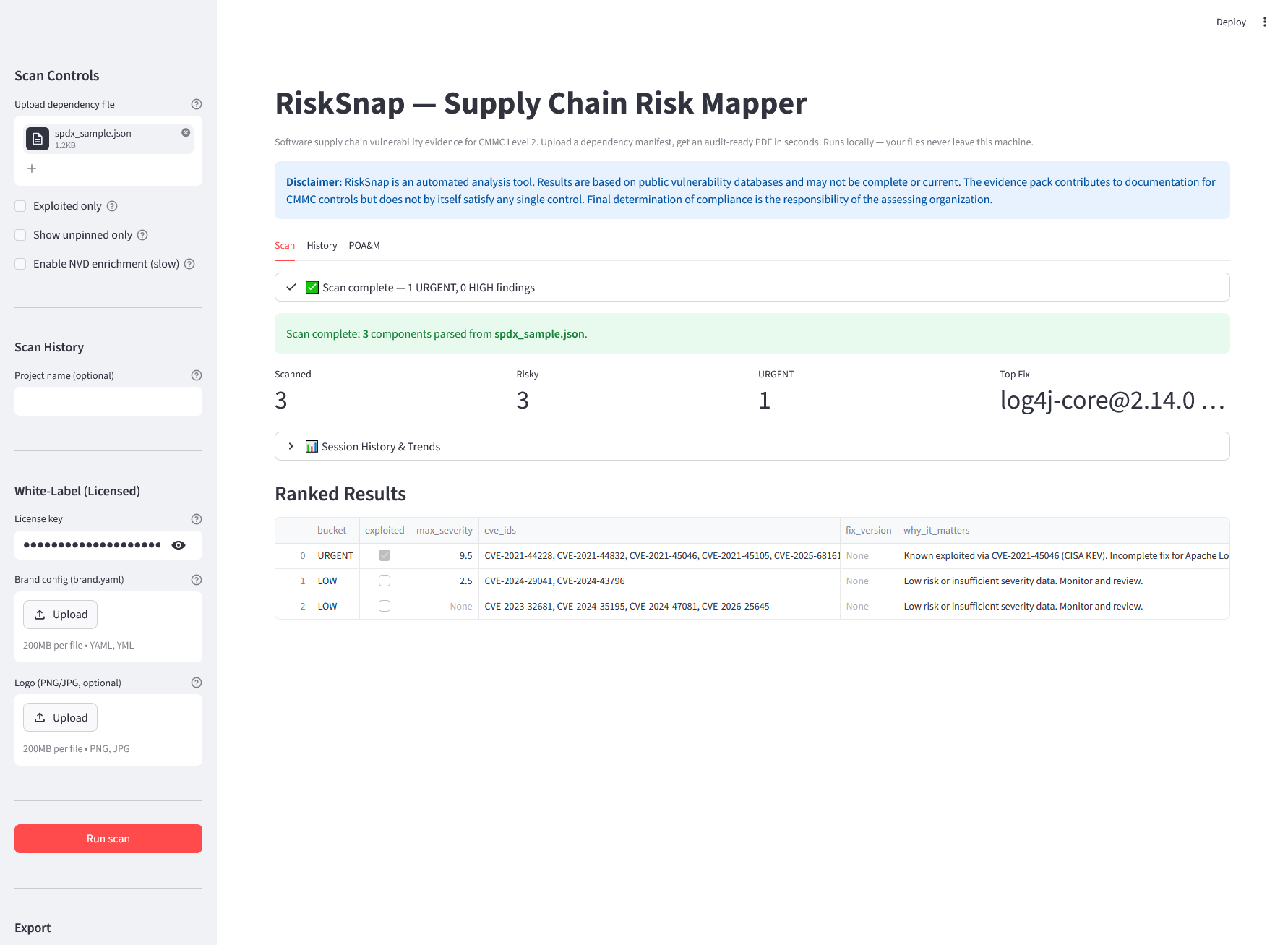Show help for Project name field
The width and height of the screenshot is (1288, 945).
[x=197, y=375]
